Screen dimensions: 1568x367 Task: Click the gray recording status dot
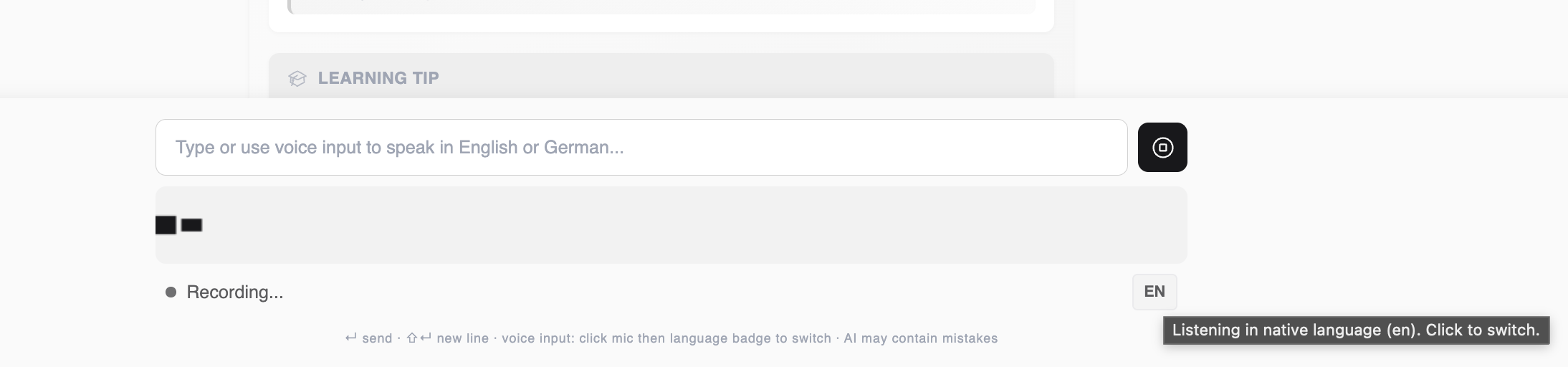[171, 292]
